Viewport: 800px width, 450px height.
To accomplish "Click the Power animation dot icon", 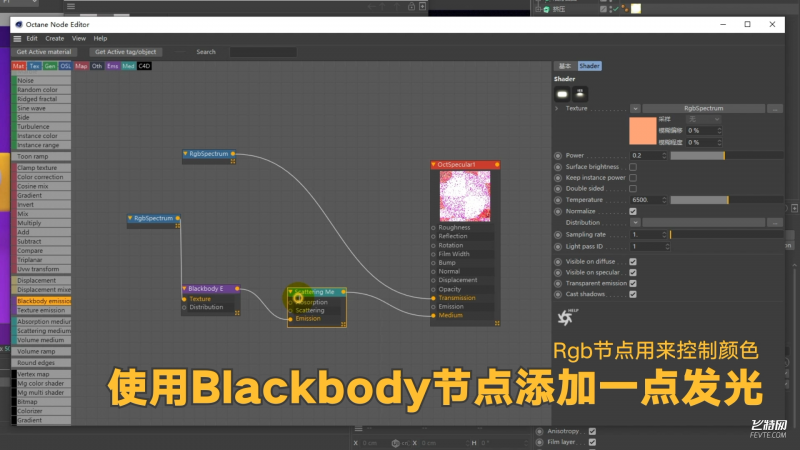I will (x=558, y=156).
